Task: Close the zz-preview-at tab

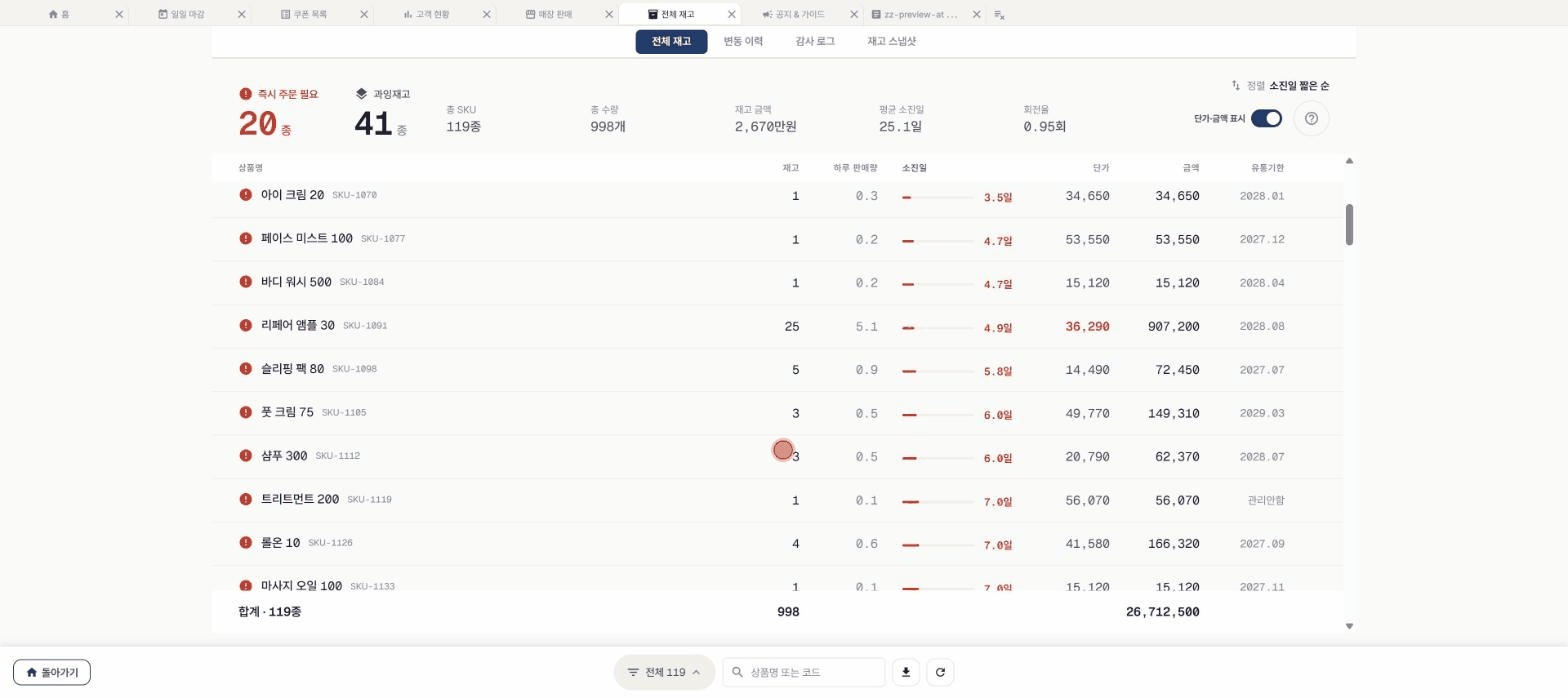Action: 976,14
